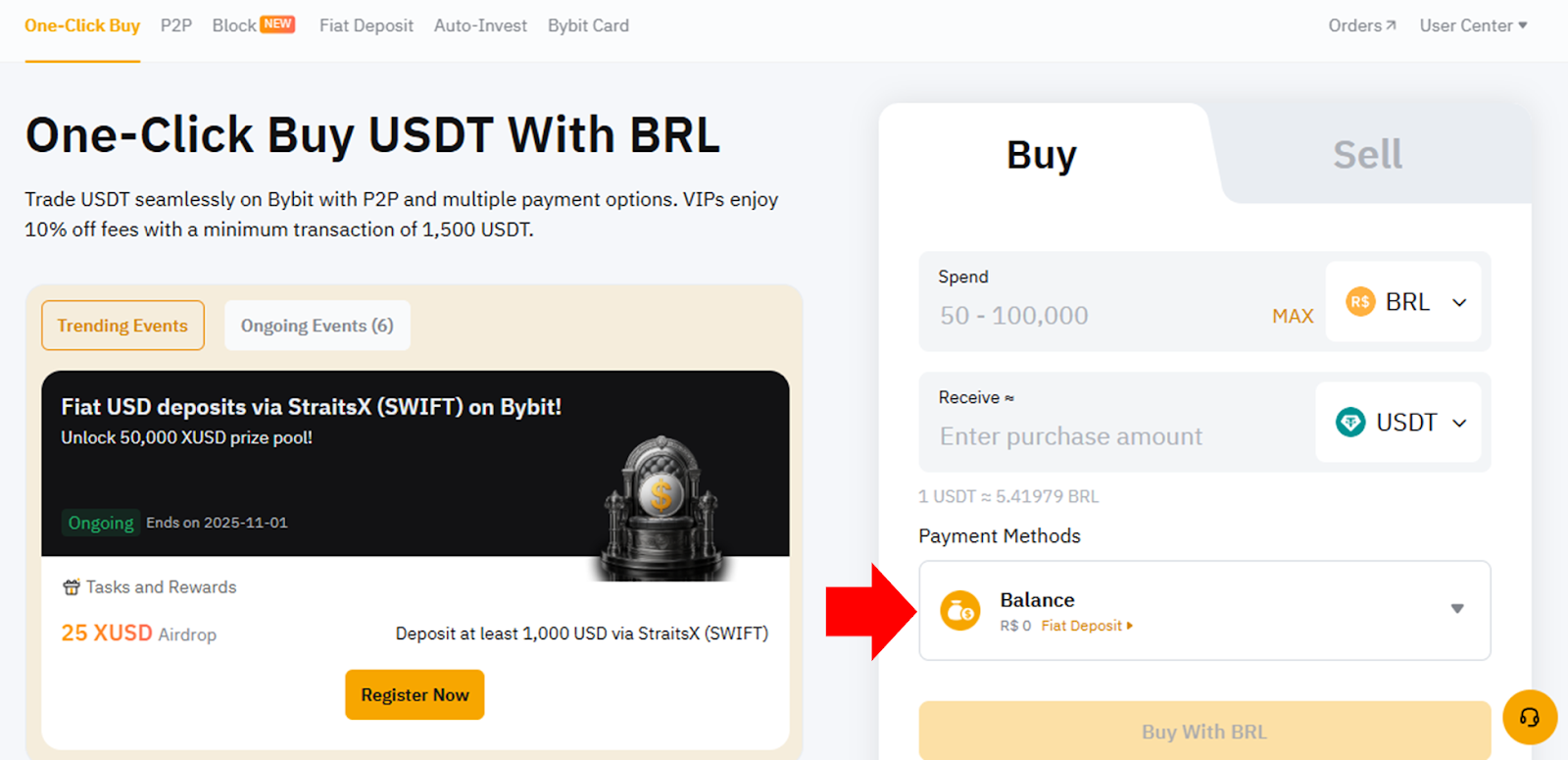This screenshot has height=760, width=1568.
Task: Click the orange money bag Balance icon
Action: pyautogui.click(x=959, y=610)
